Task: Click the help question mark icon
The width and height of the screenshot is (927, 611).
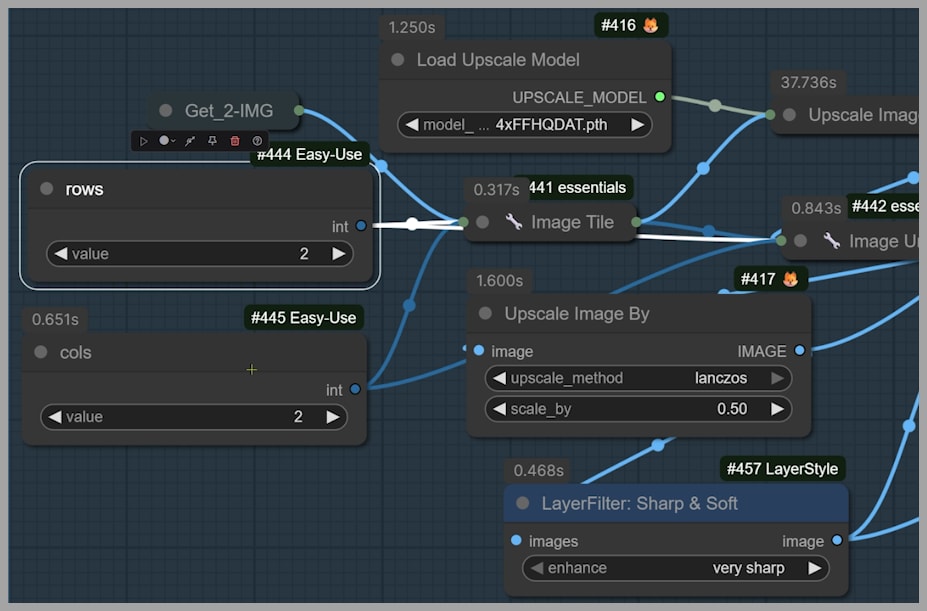Action: pyautogui.click(x=257, y=141)
